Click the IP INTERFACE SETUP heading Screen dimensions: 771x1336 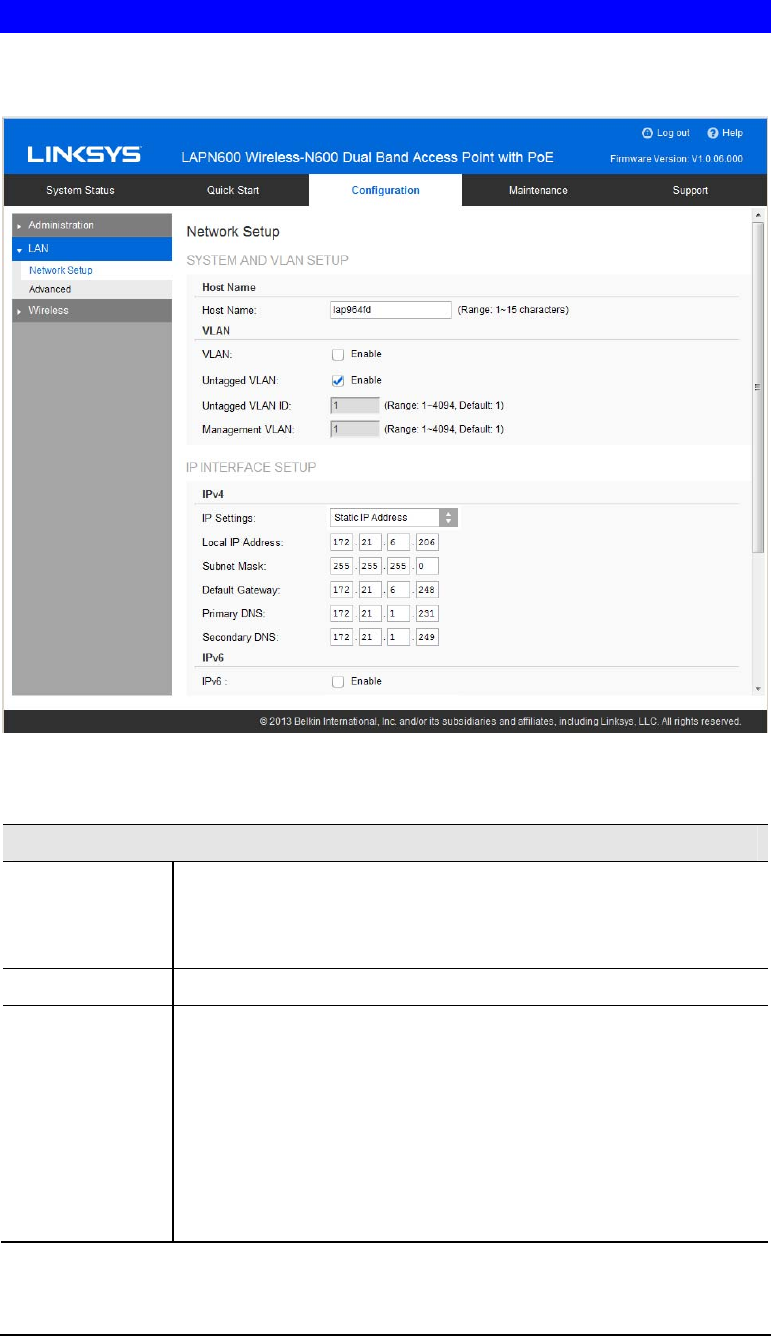pyautogui.click(x=249, y=467)
